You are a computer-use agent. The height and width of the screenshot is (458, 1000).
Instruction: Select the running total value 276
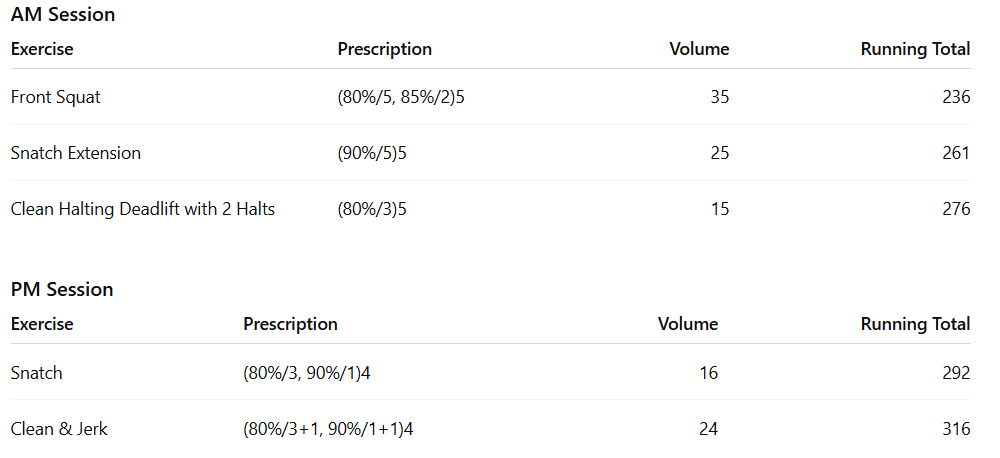click(x=956, y=209)
